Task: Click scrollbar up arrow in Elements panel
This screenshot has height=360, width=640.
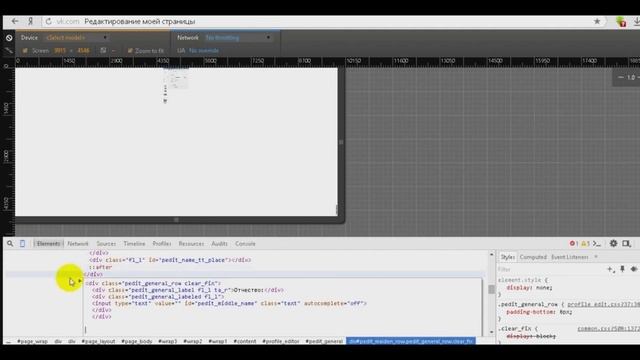Action: coord(491,254)
